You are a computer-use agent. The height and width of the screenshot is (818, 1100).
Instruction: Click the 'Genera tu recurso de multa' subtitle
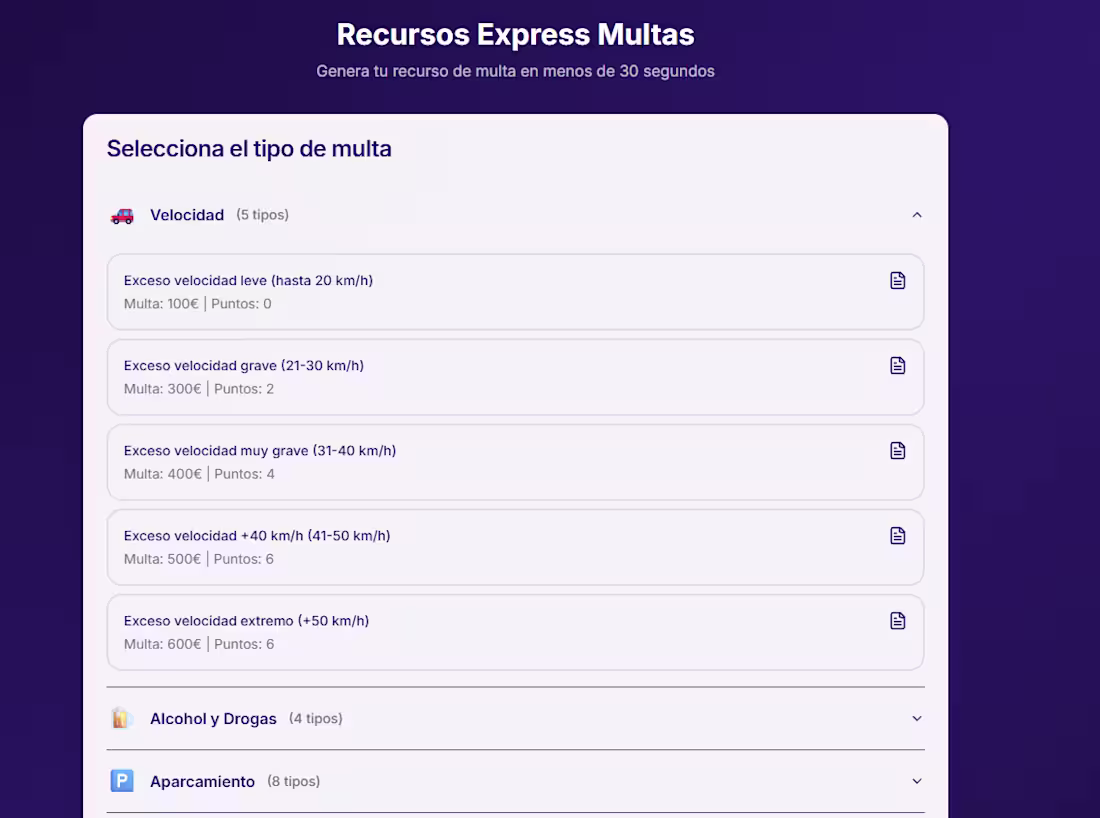point(516,71)
